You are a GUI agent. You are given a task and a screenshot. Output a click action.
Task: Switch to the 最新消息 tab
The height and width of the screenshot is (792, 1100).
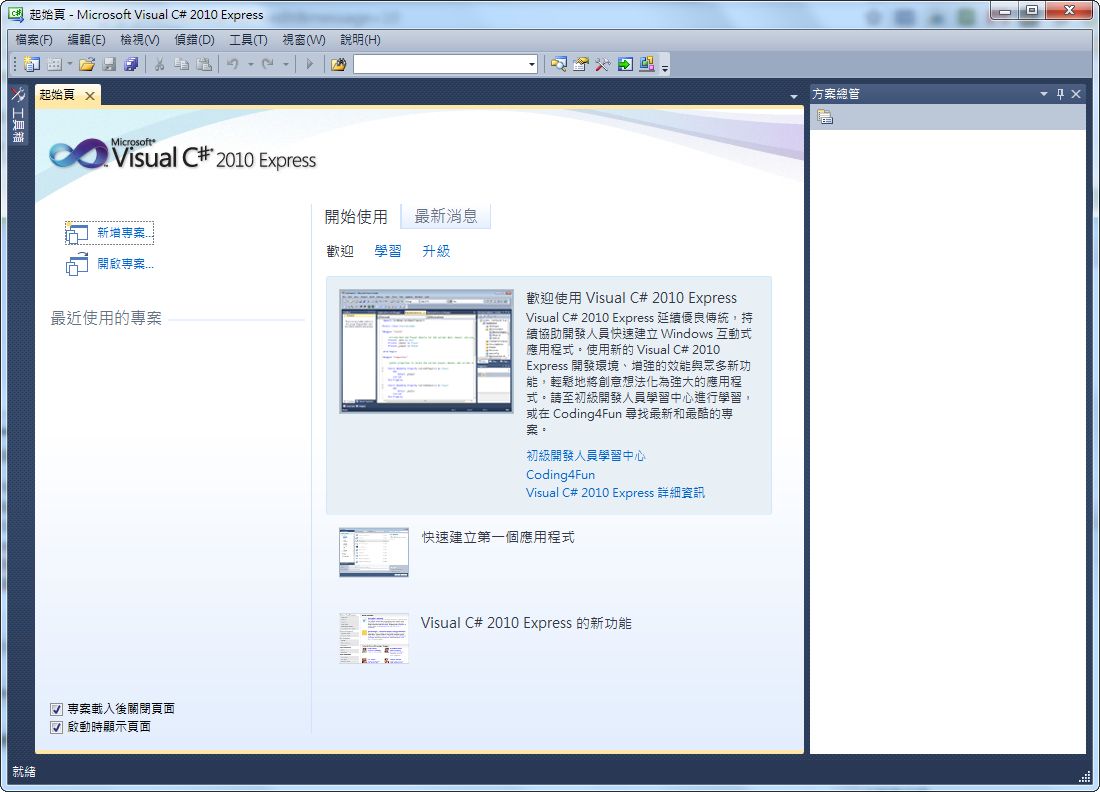(x=445, y=216)
